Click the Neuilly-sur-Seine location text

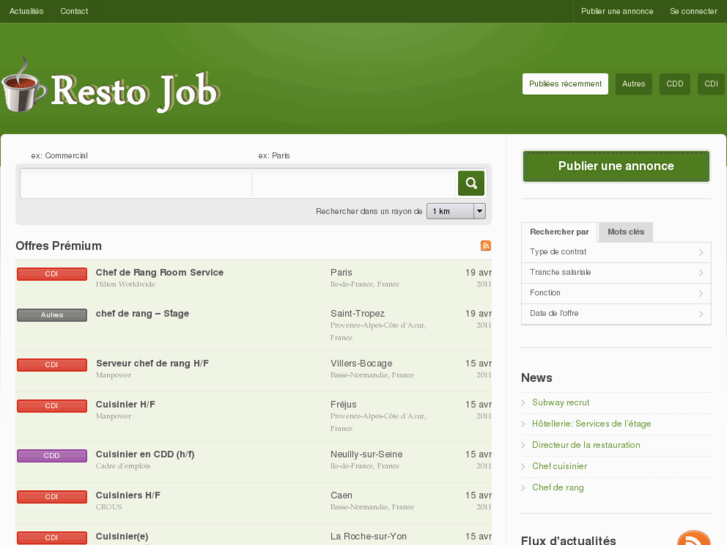[x=366, y=455]
